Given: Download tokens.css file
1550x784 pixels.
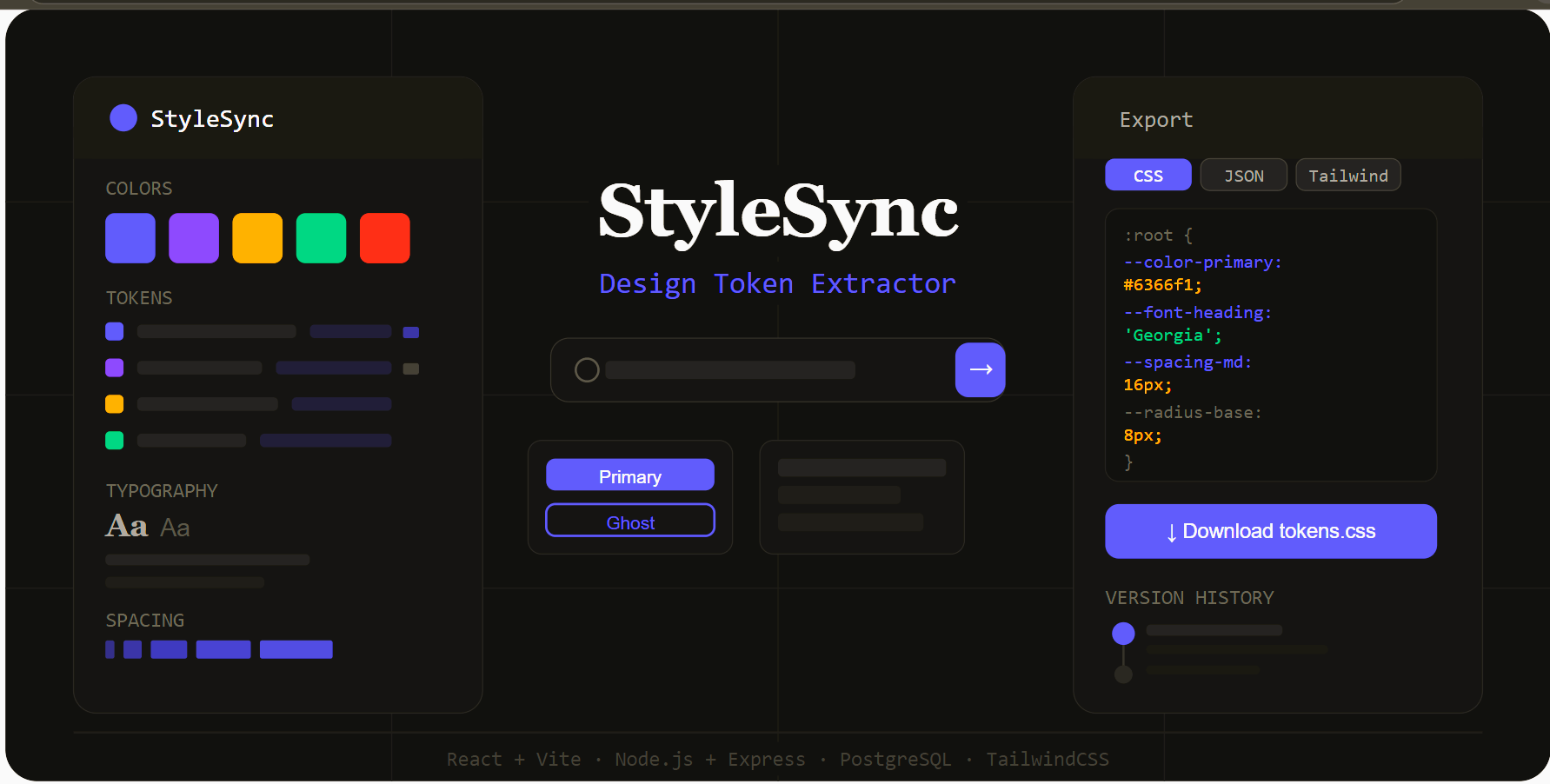Looking at the screenshot, I should [1270, 531].
